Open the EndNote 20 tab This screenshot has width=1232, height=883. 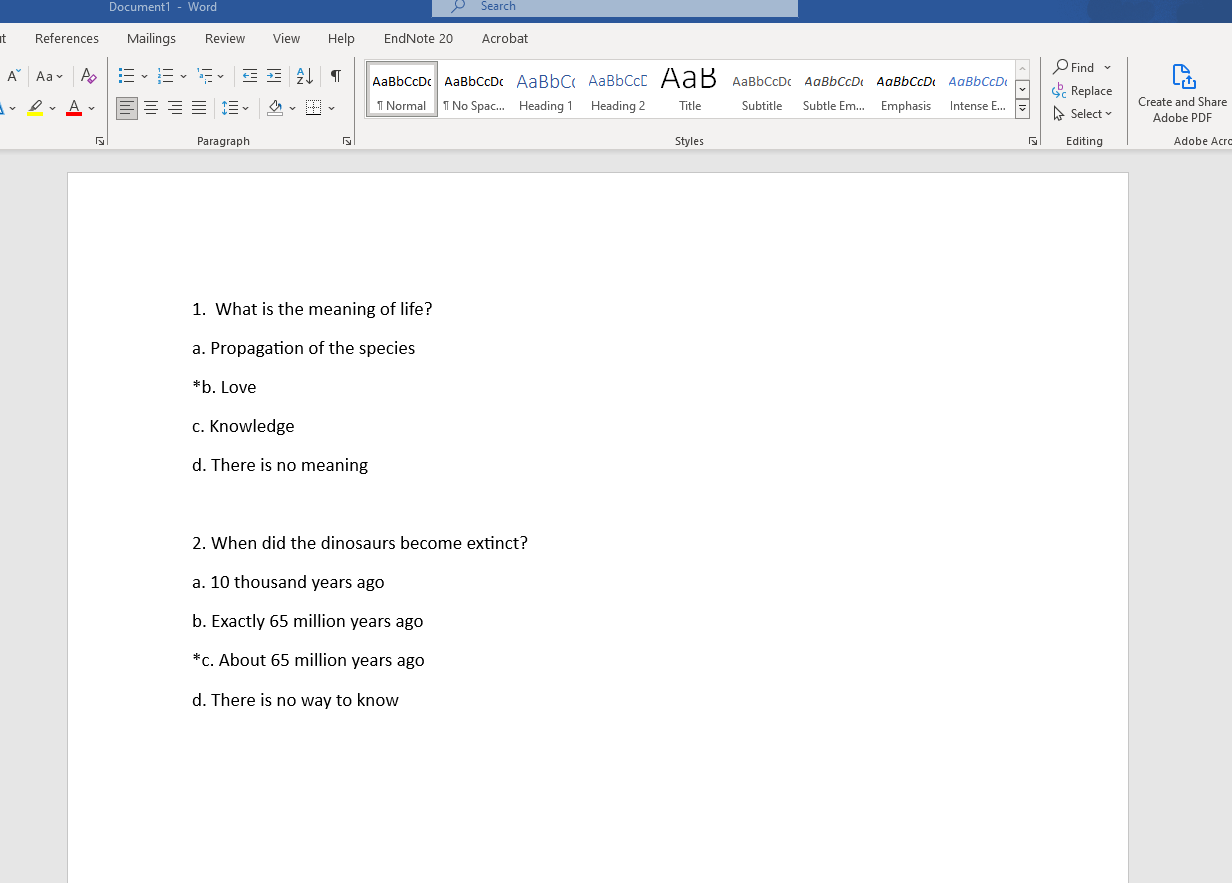pos(418,38)
